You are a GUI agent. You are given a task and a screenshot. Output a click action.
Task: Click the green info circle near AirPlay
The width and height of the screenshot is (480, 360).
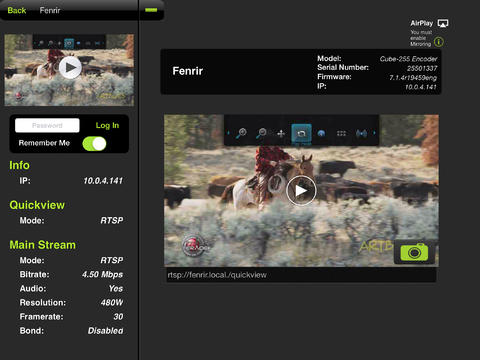(x=439, y=42)
